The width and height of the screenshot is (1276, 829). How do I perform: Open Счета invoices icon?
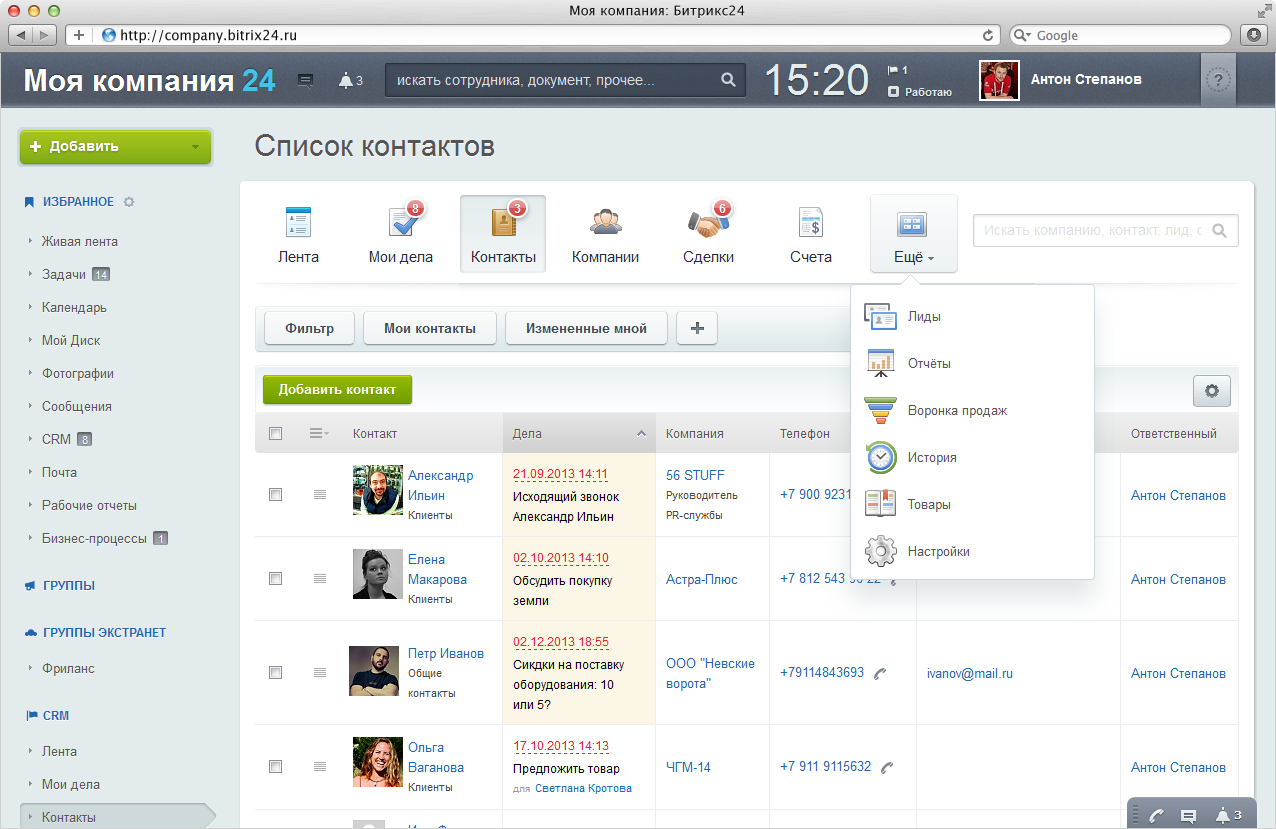pos(811,222)
